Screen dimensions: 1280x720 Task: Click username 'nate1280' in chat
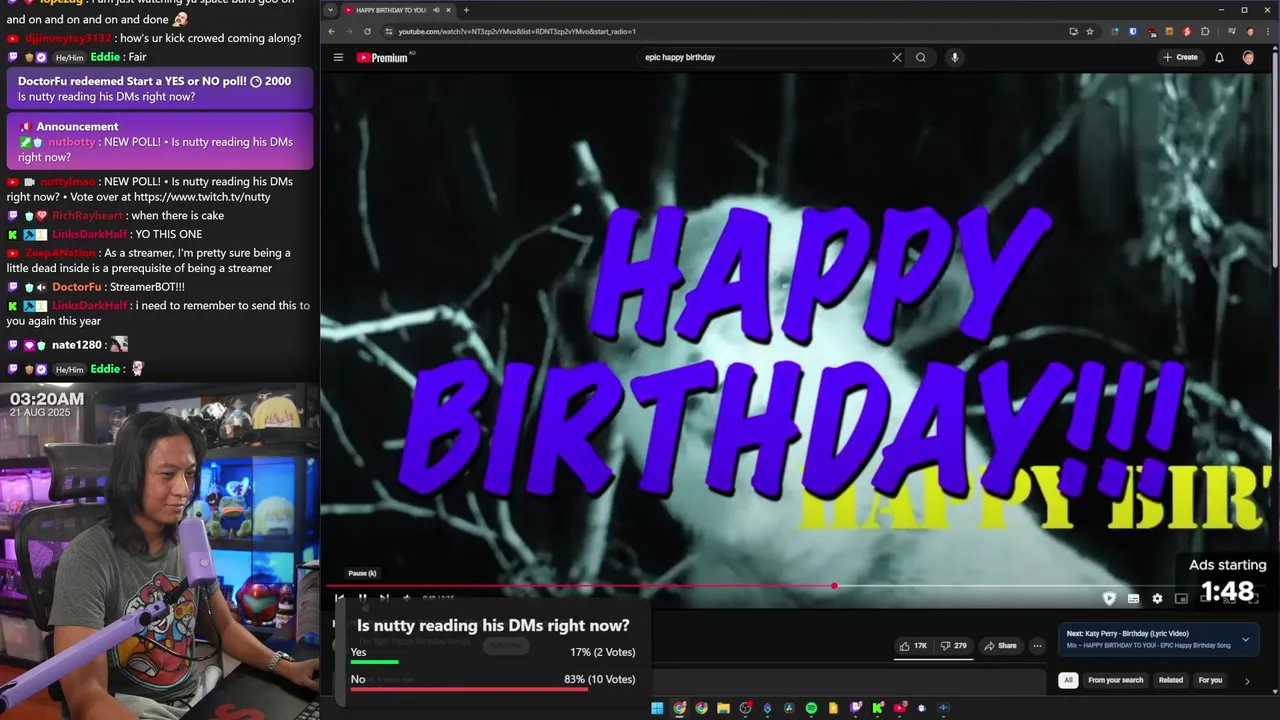point(77,345)
